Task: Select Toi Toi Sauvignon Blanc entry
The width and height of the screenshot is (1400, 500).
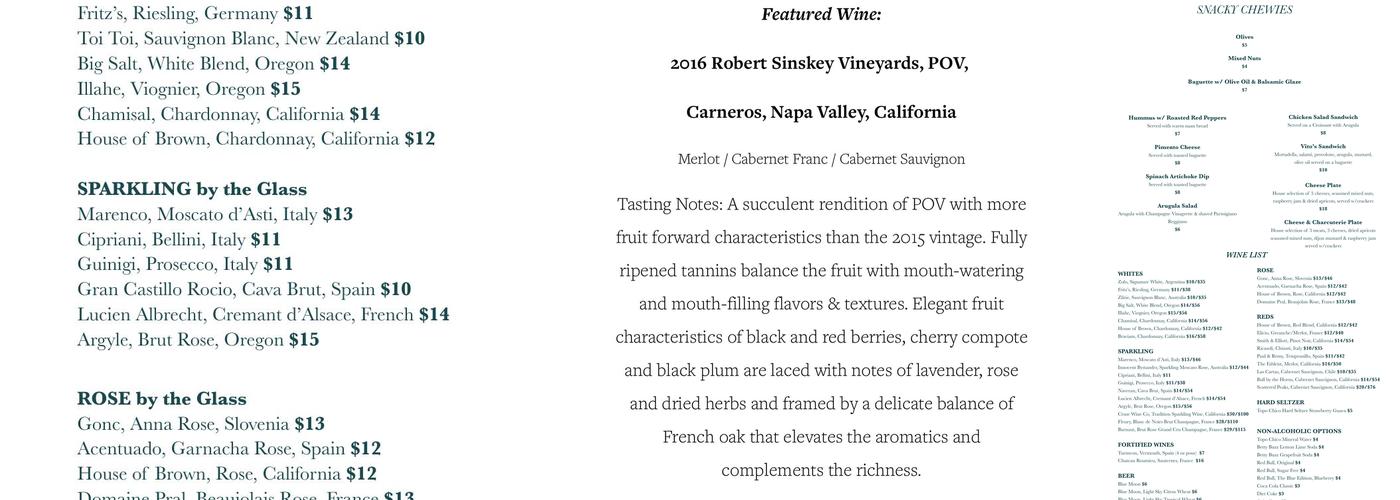Action: point(251,38)
